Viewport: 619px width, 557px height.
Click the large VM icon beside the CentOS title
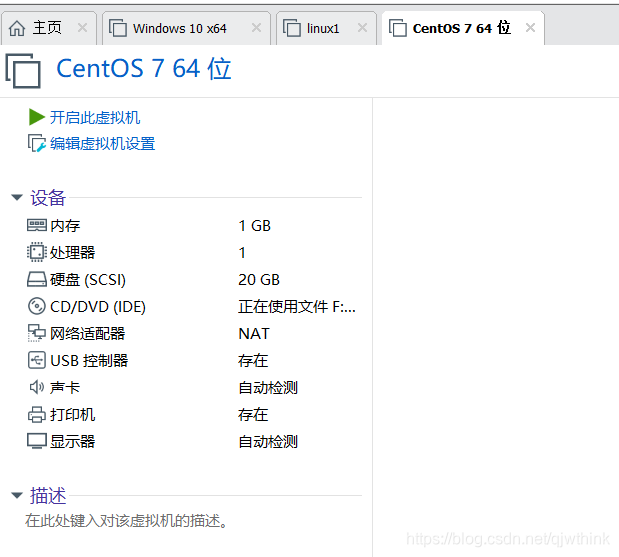pos(23,71)
